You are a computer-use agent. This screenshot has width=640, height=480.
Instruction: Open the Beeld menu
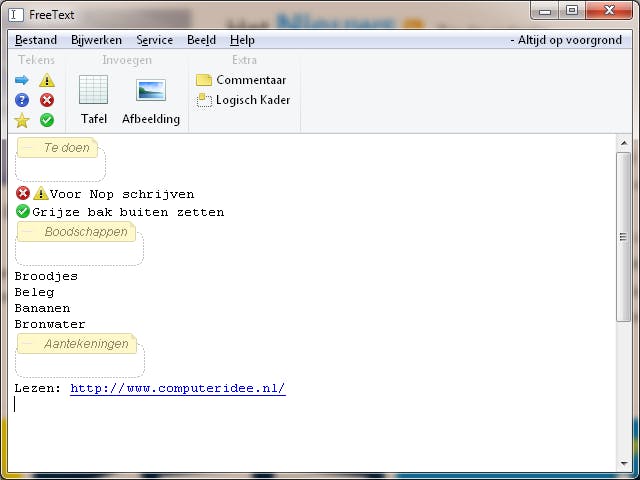202,40
